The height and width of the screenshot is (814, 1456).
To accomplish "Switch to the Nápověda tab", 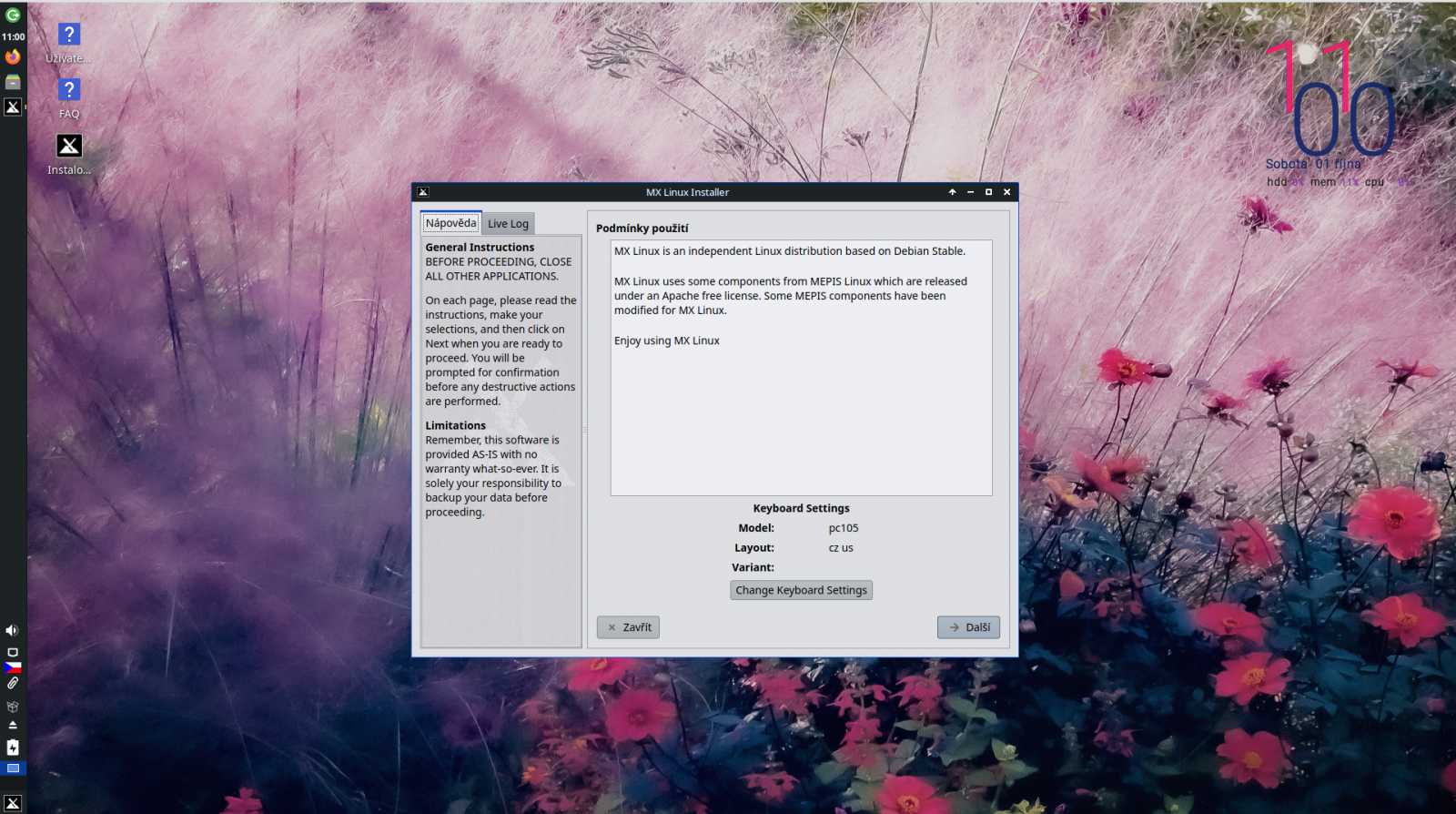I will tap(450, 223).
